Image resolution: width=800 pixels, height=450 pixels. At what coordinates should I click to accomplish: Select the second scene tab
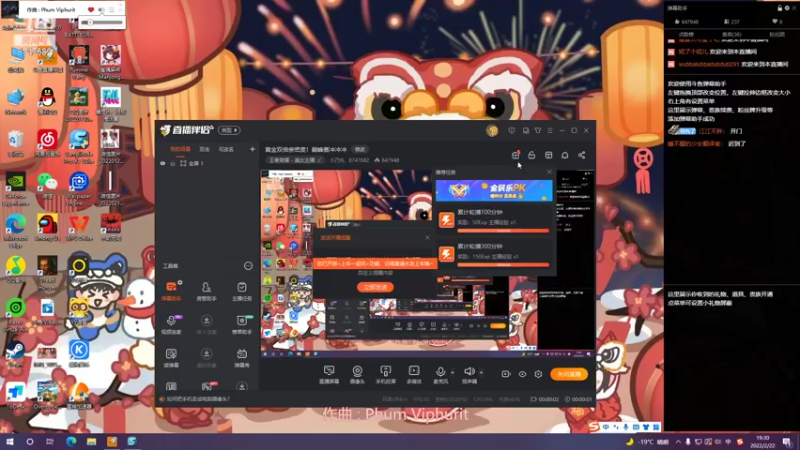pyautogui.click(x=205, y=149)
